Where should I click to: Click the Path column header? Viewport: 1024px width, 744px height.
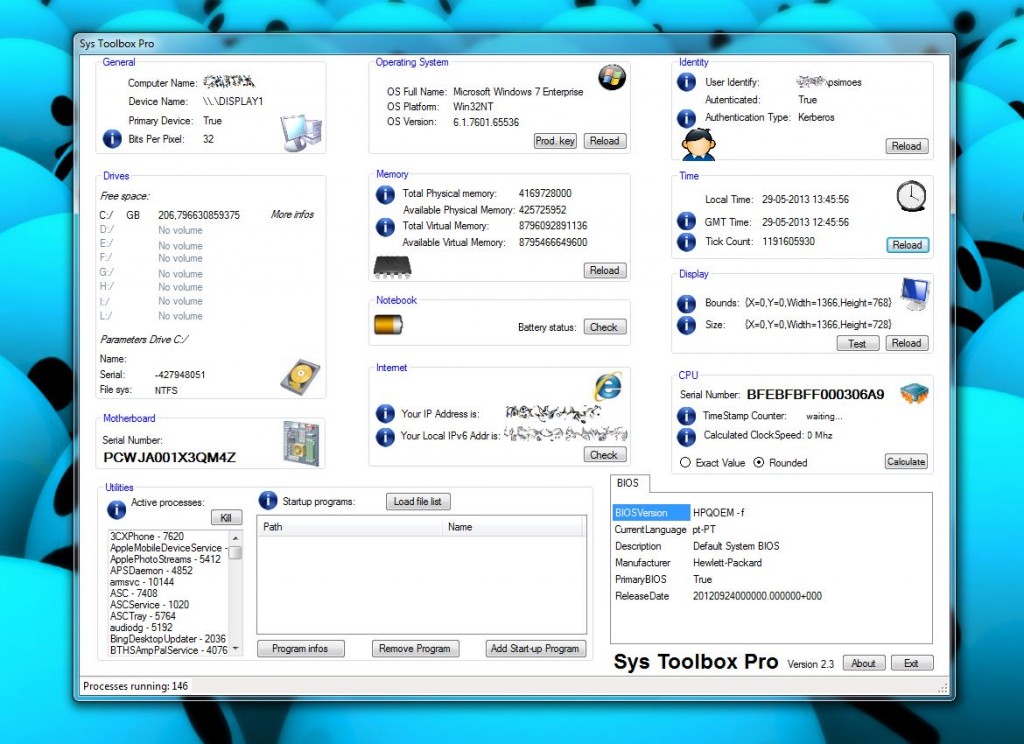pyautogui.click(x=349, y=526)
